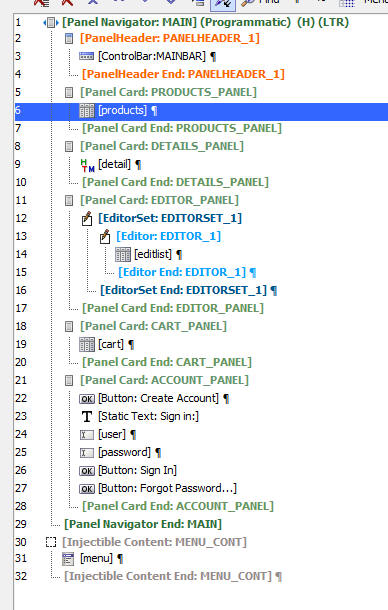Click the editlist list control icon
The height and width of the screenshot is (610, 388).
point(123,255)
